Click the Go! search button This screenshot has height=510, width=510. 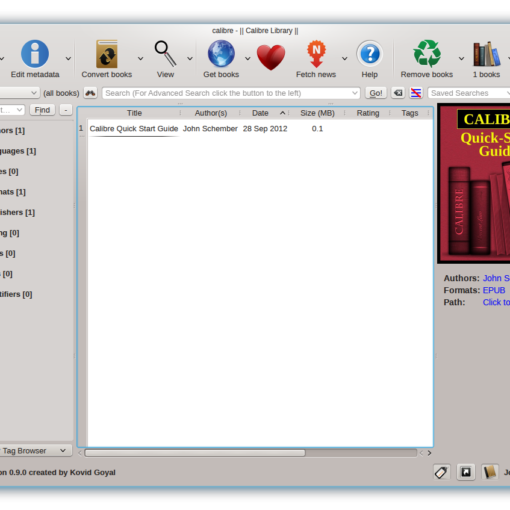click(376, 93)
